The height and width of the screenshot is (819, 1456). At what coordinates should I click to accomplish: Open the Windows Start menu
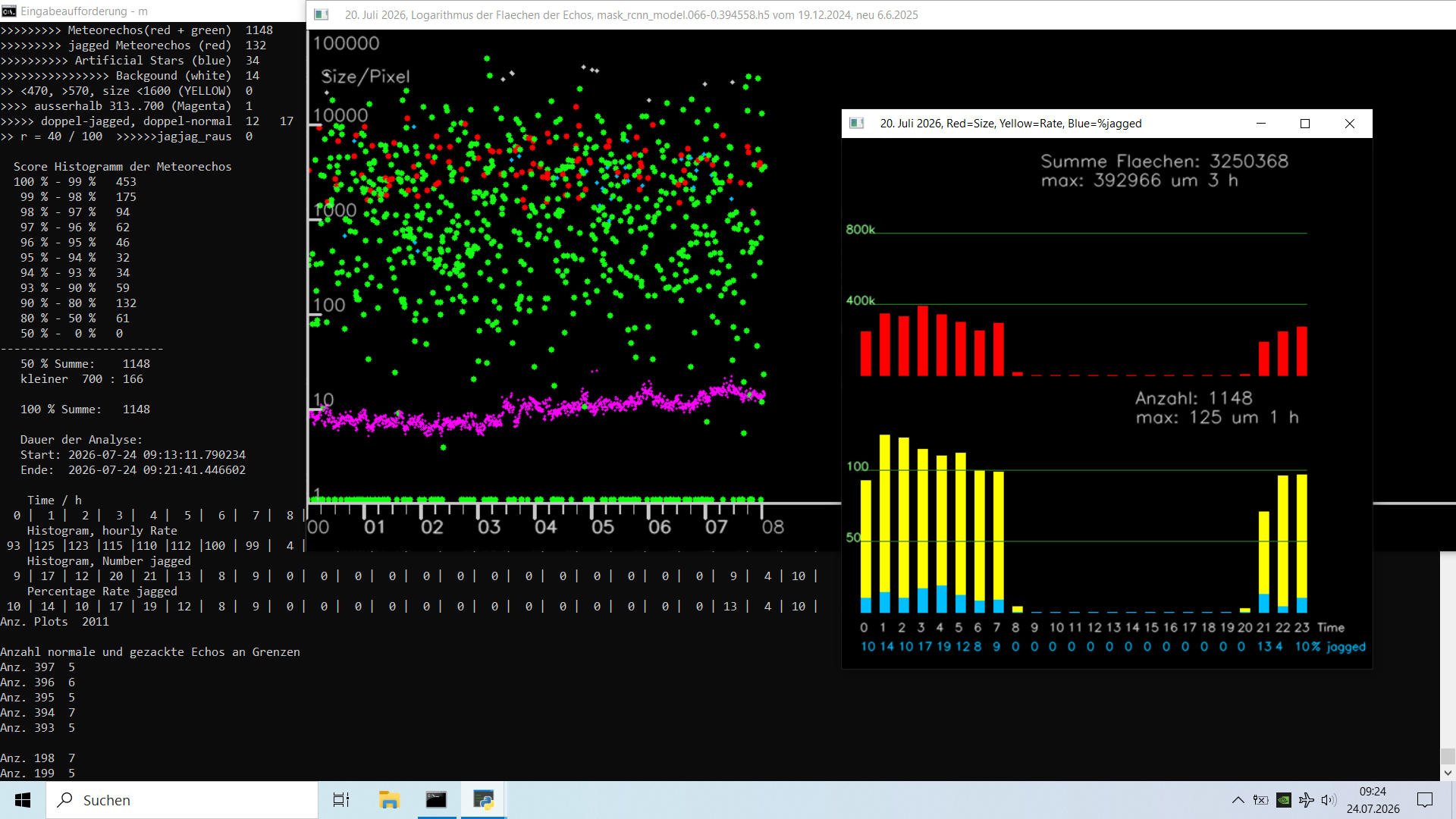[x=23, y=800]
